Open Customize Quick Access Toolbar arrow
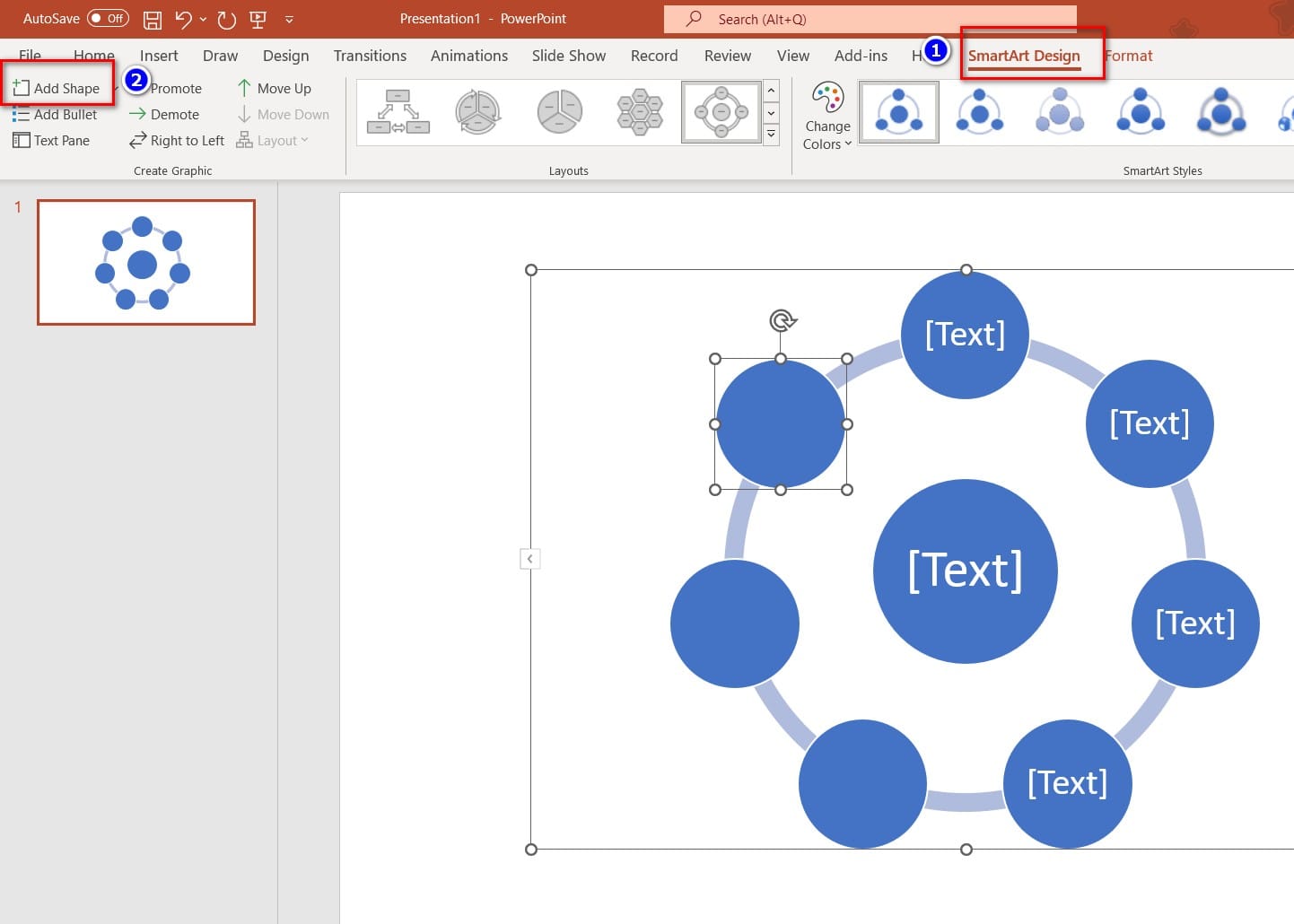The height and width of the screenshot is (924, 1294). click(289, 19)
